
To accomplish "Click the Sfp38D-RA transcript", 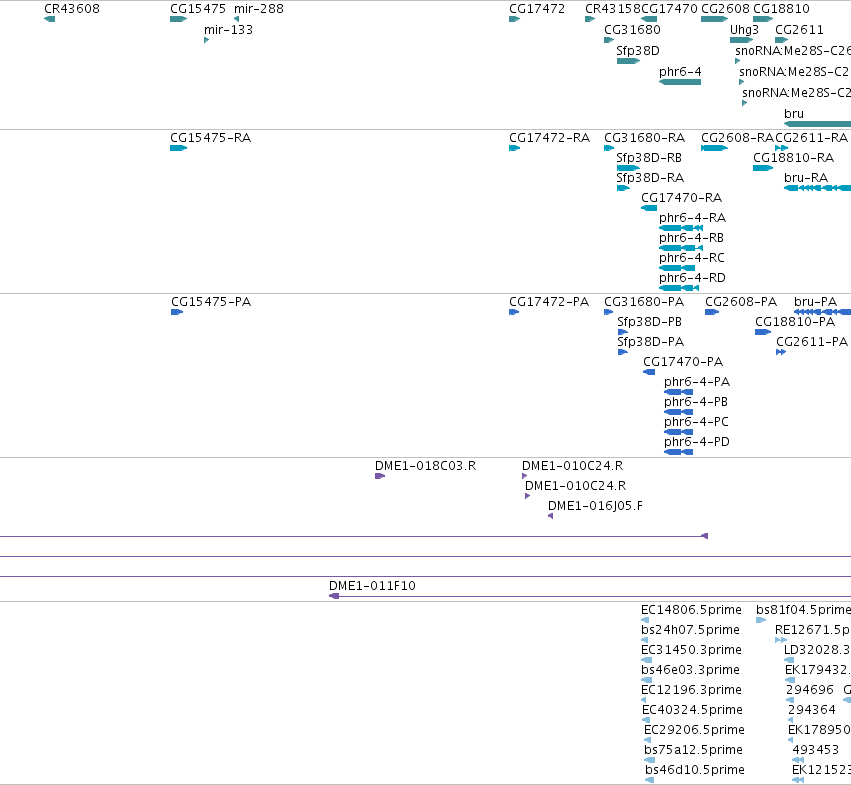I will [x=650, y=178].
